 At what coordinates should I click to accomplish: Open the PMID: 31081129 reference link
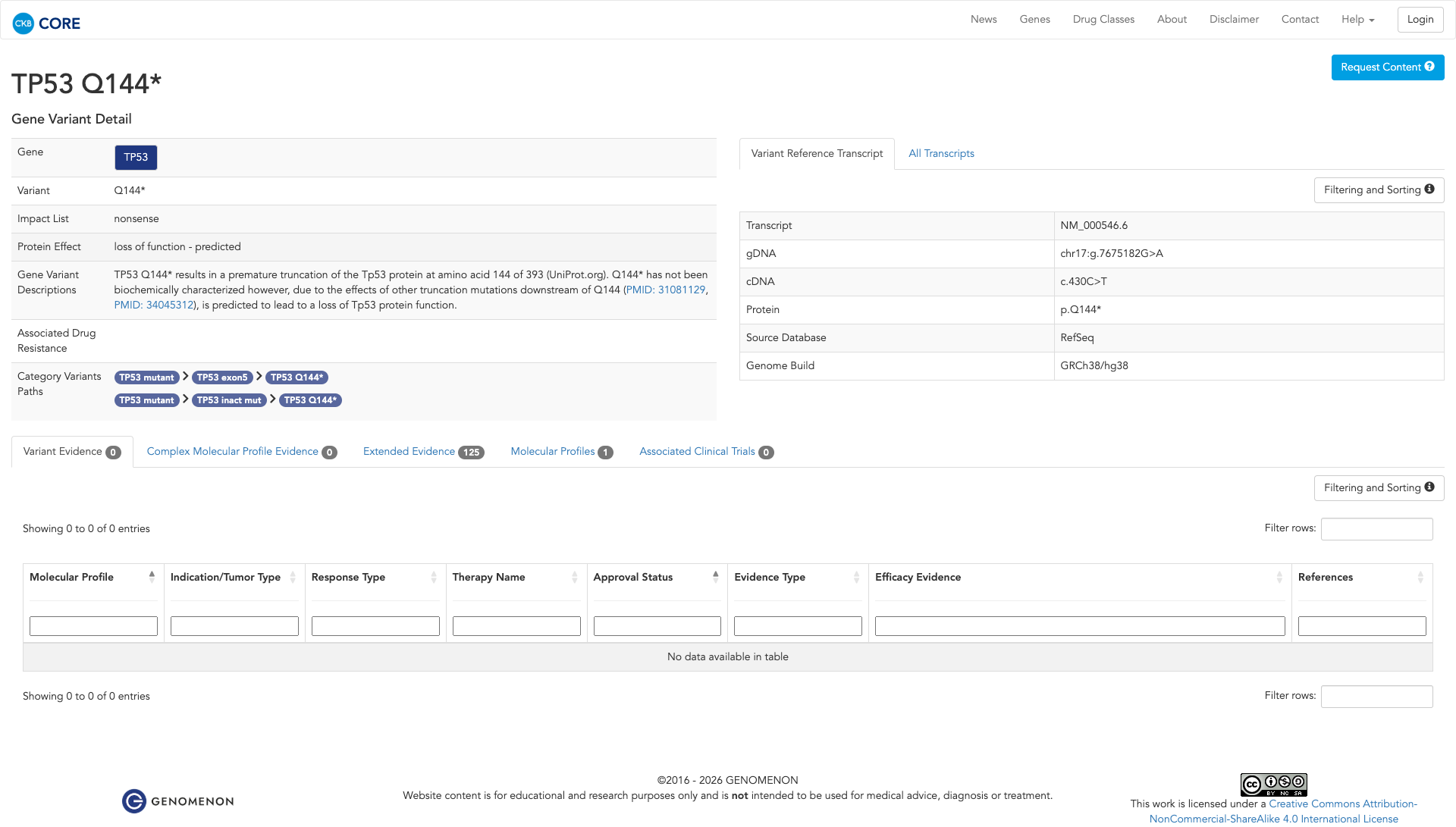pos(665,290)
